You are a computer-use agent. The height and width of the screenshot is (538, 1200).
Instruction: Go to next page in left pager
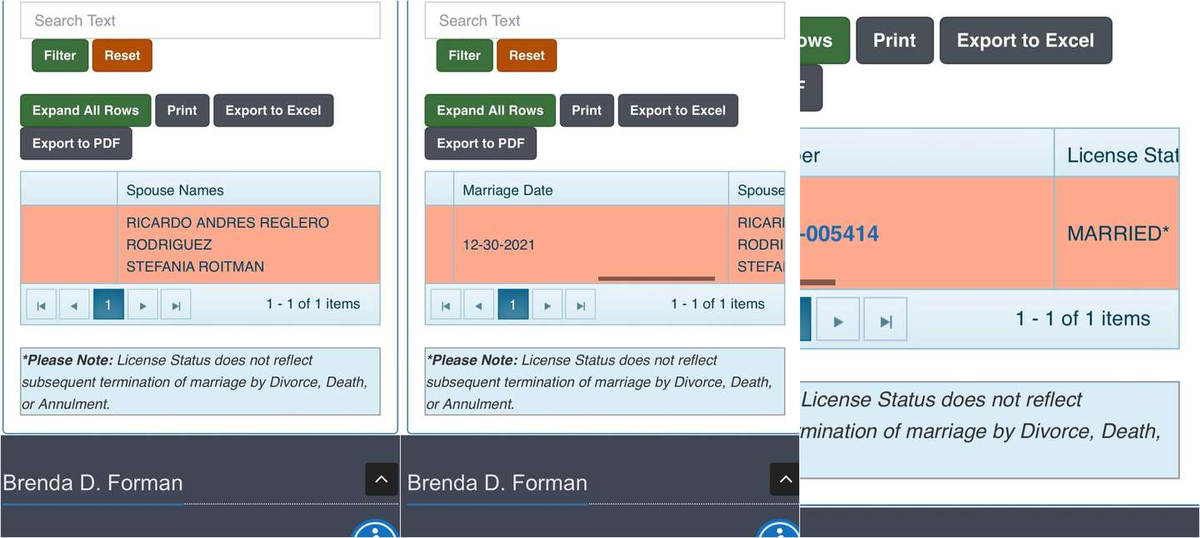pyautogui.click(x=143, y=305)
